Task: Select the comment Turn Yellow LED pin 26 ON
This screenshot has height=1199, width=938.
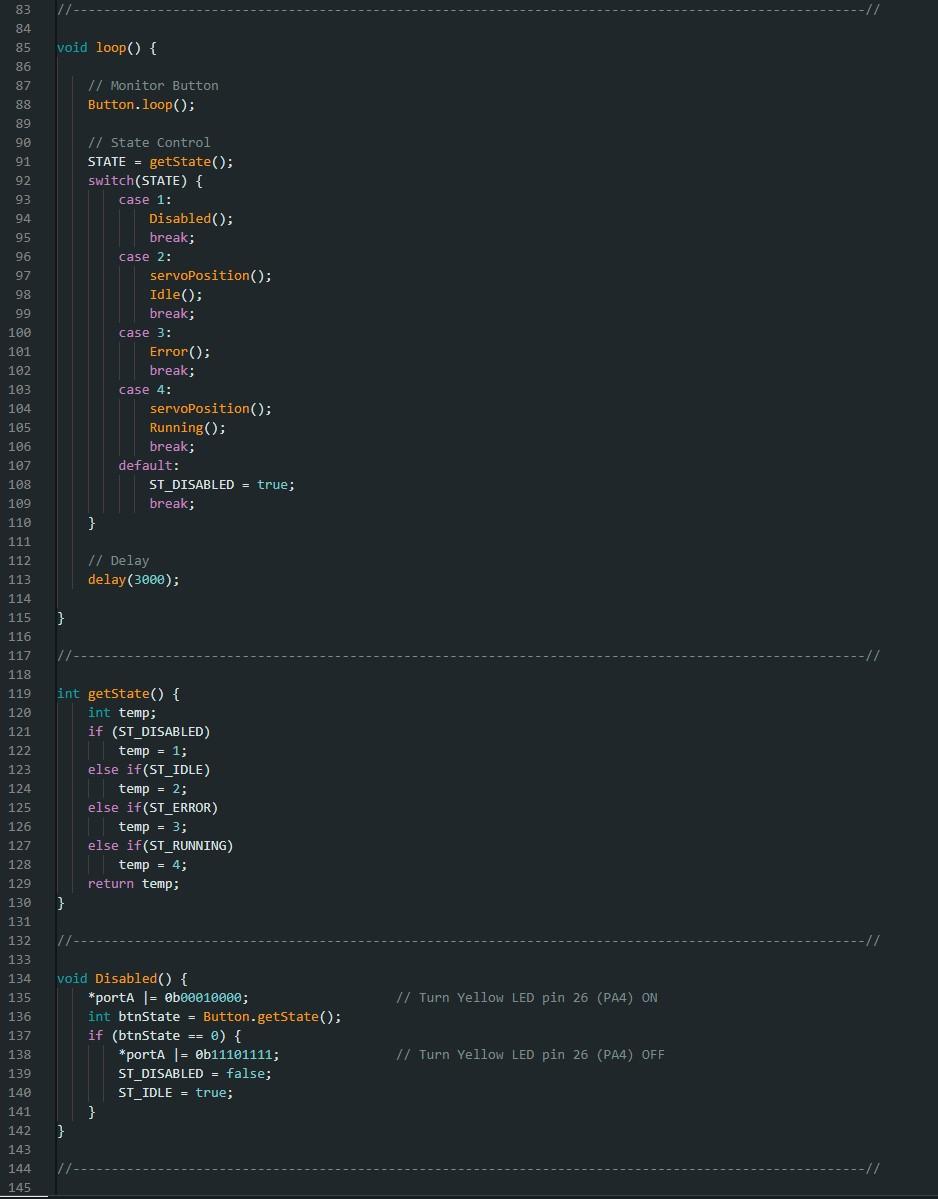Action: (531, 997)
